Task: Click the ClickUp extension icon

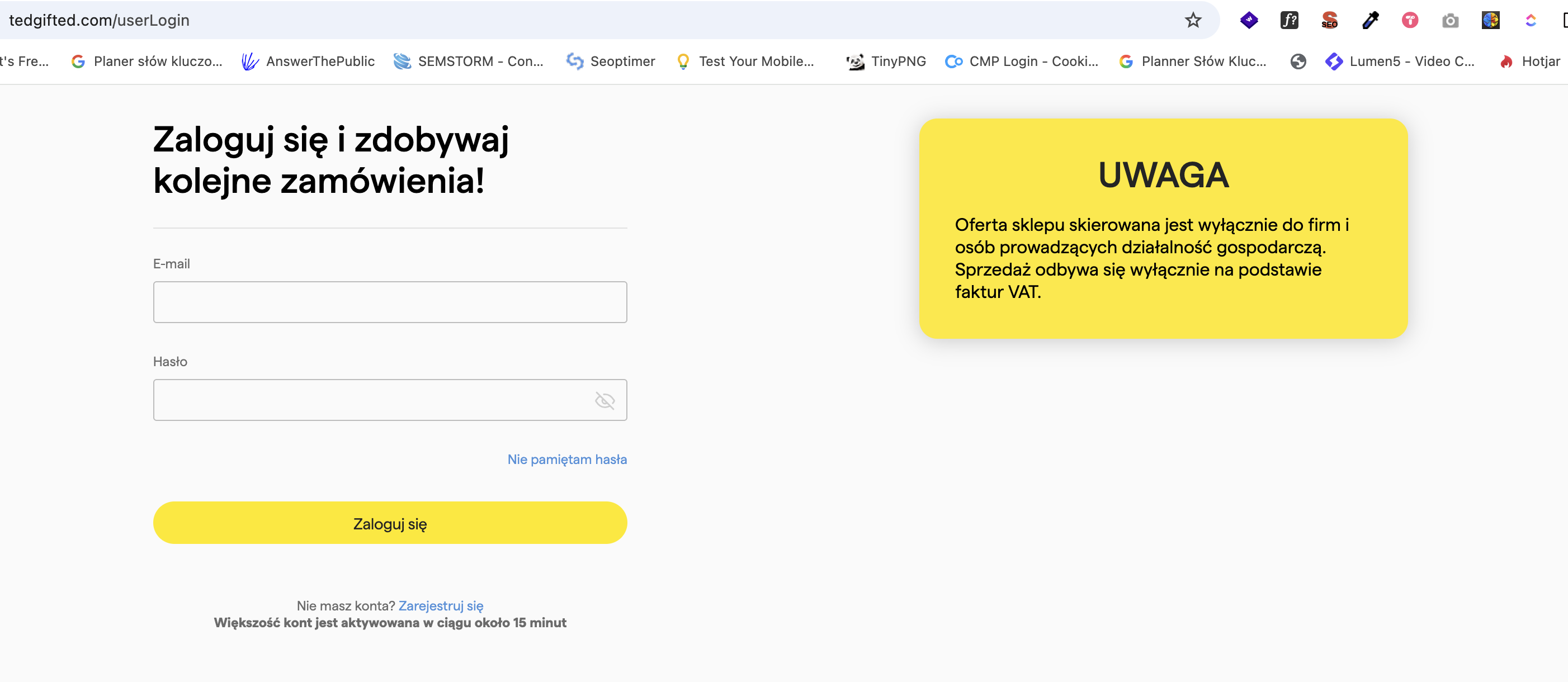Action: [1531, 20]
